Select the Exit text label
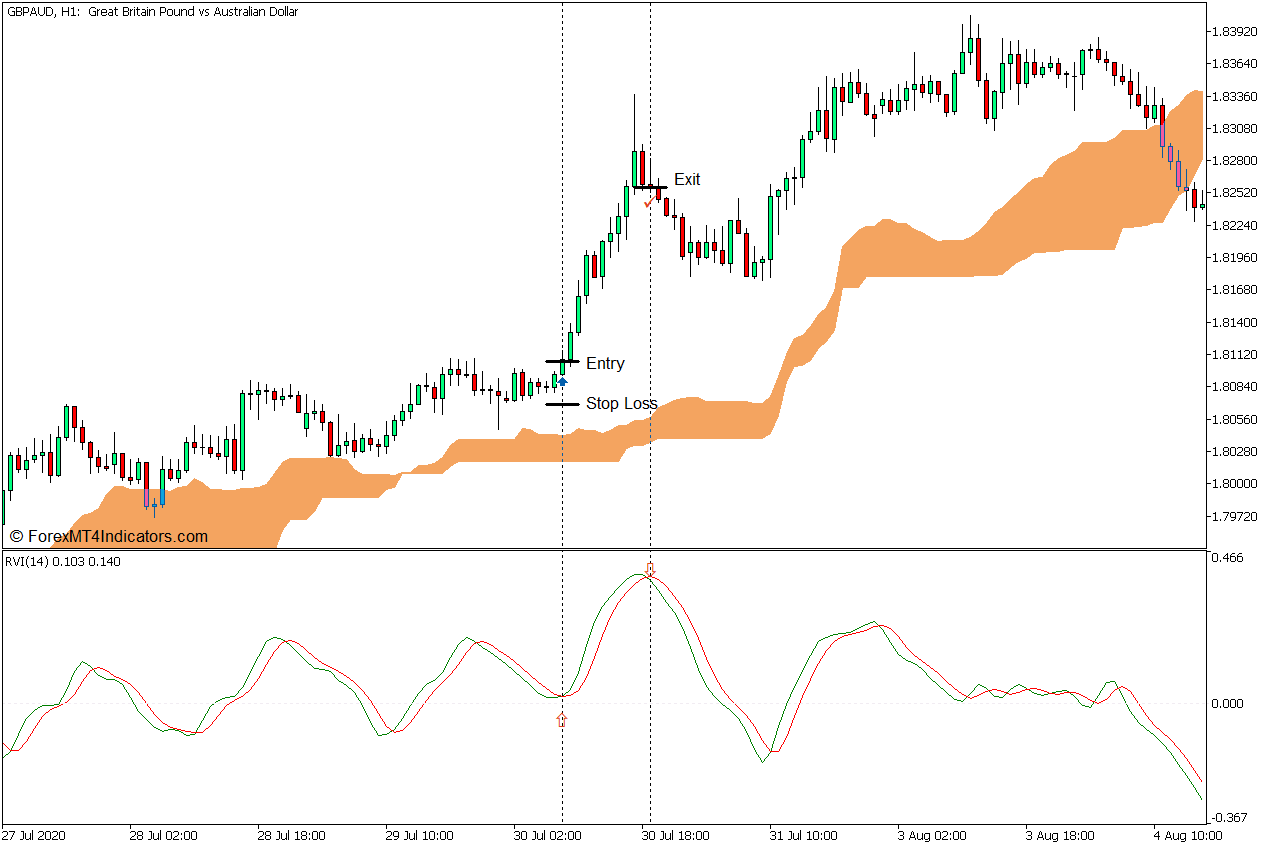Screen dimensions: 1276x848 tap(687, 180)
